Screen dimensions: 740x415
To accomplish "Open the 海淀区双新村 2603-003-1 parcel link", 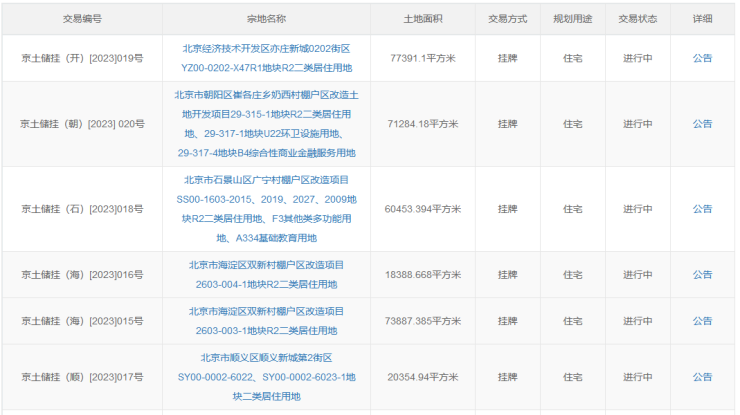I will 266,321.
